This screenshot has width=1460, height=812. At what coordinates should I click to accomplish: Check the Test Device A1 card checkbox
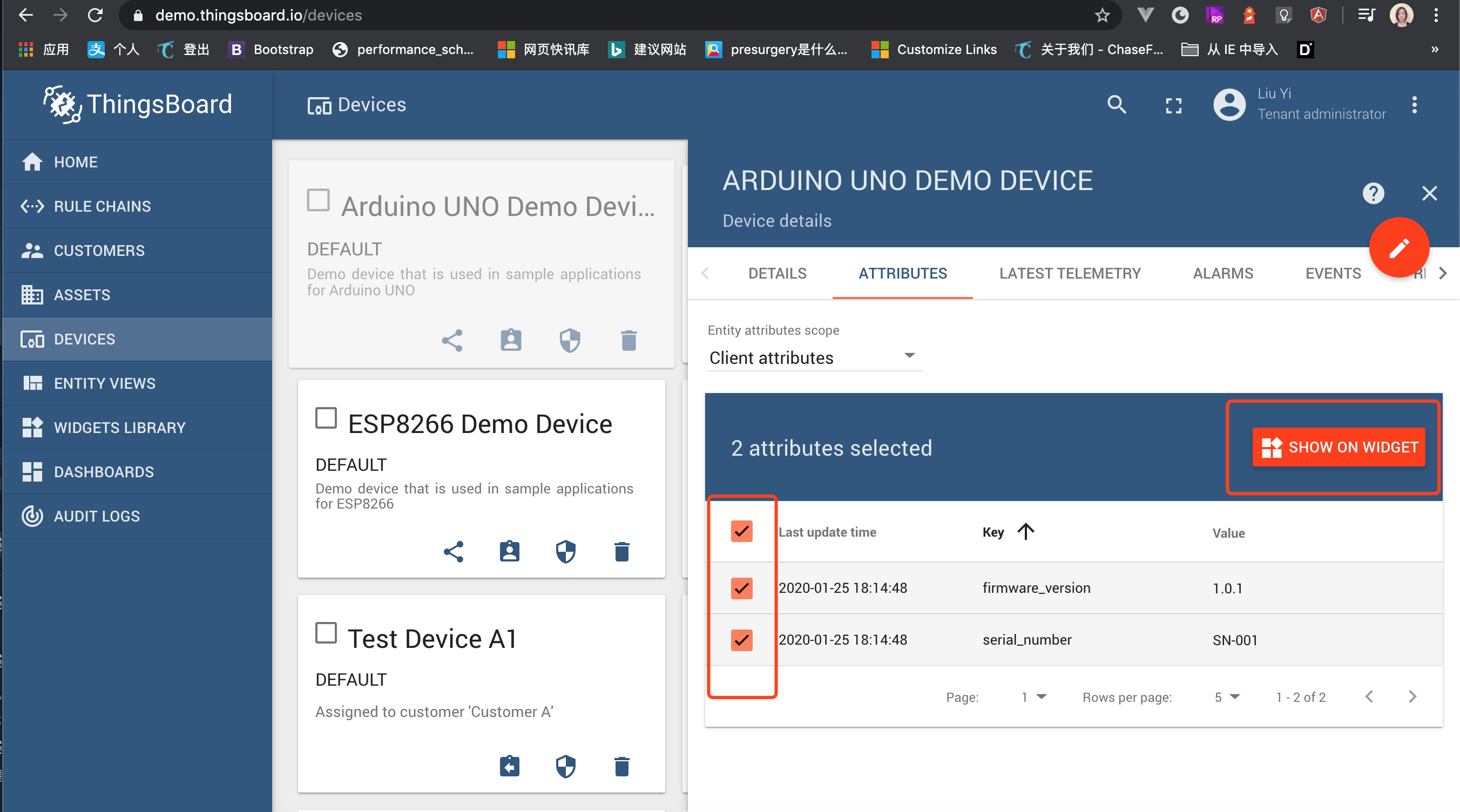(326, 633)
